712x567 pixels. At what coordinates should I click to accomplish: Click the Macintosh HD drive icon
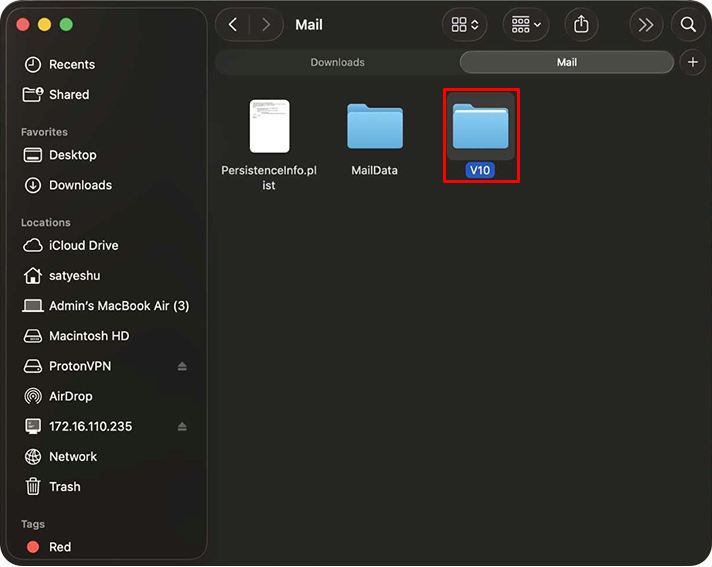pyautogui.click(x=33, y=336)
